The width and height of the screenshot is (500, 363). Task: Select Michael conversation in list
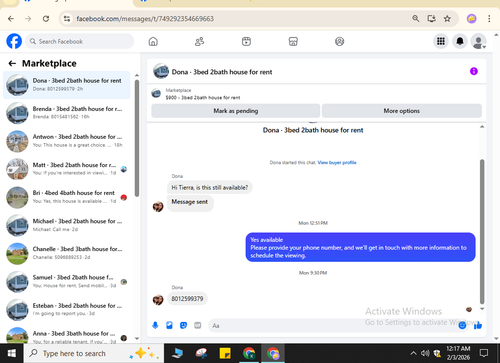pyautogui.click(x=67, y=225)
